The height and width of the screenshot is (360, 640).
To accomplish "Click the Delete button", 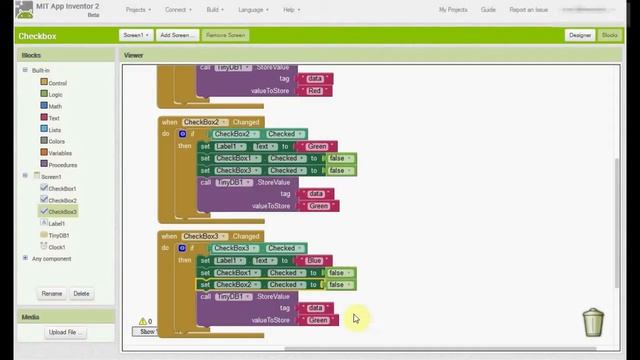I will (x=81, y=293).
